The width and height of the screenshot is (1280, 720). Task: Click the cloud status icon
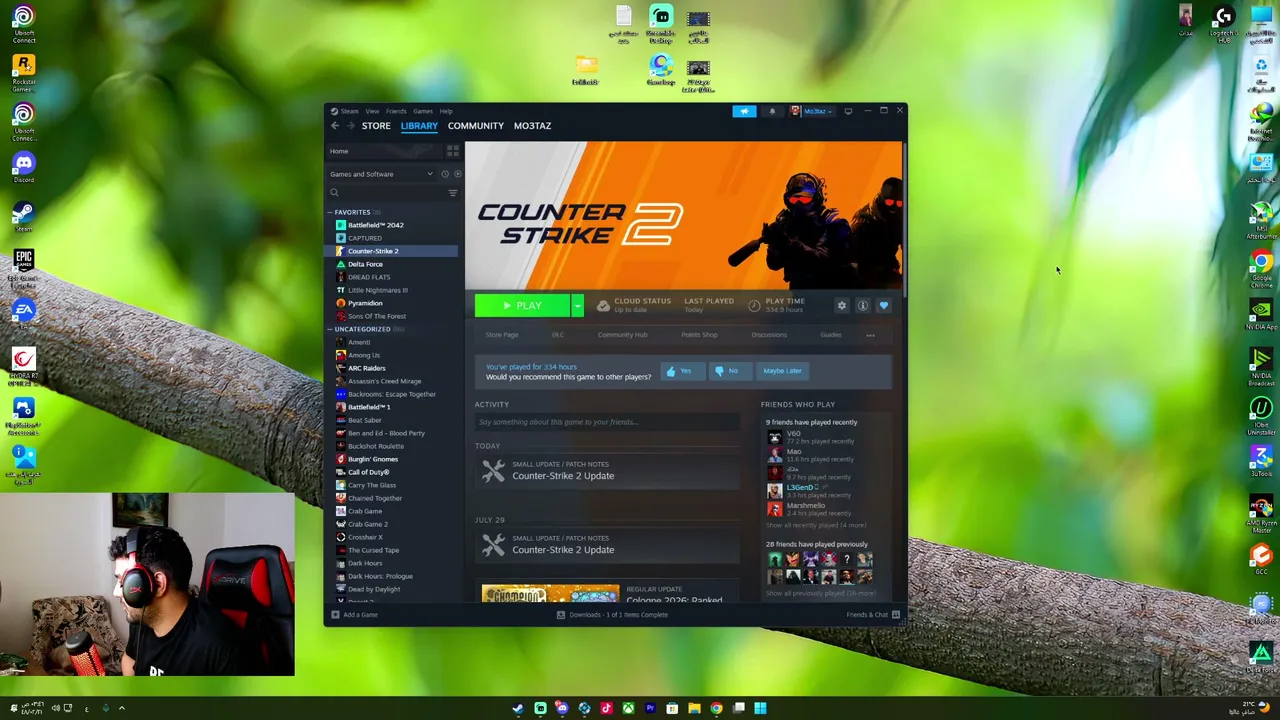[x=603, y=306]
